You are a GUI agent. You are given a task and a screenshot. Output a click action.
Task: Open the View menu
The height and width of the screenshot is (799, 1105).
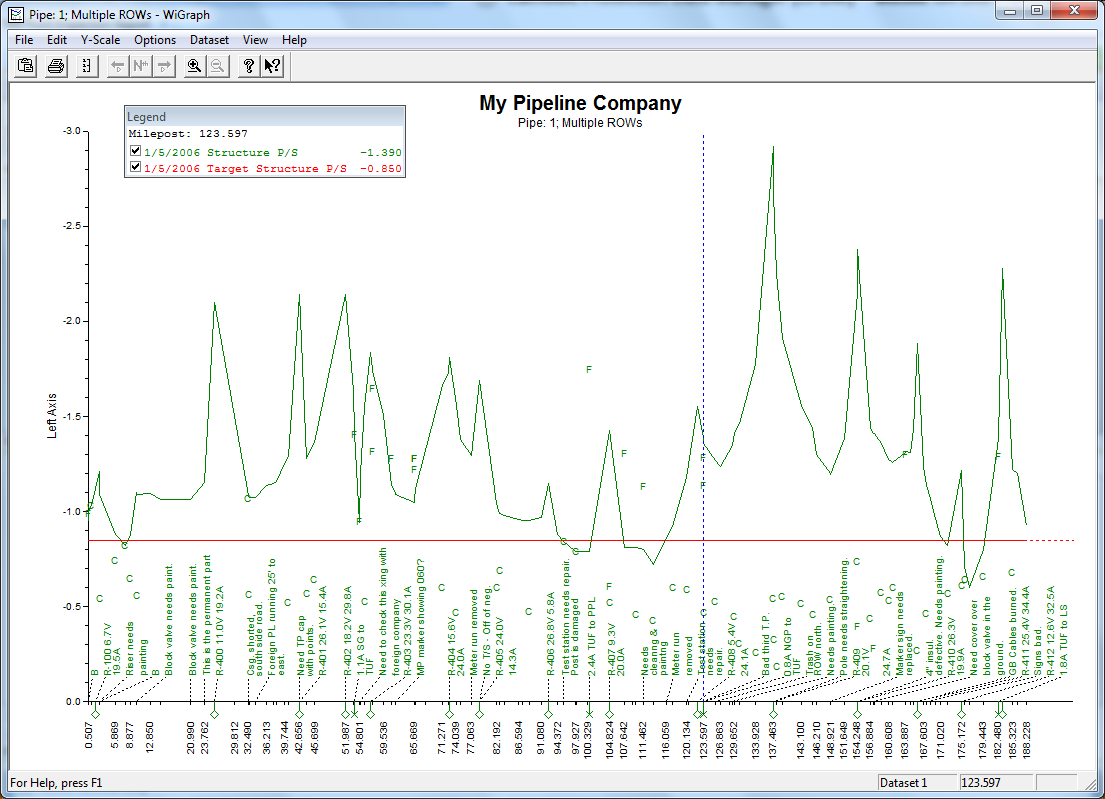255,40
